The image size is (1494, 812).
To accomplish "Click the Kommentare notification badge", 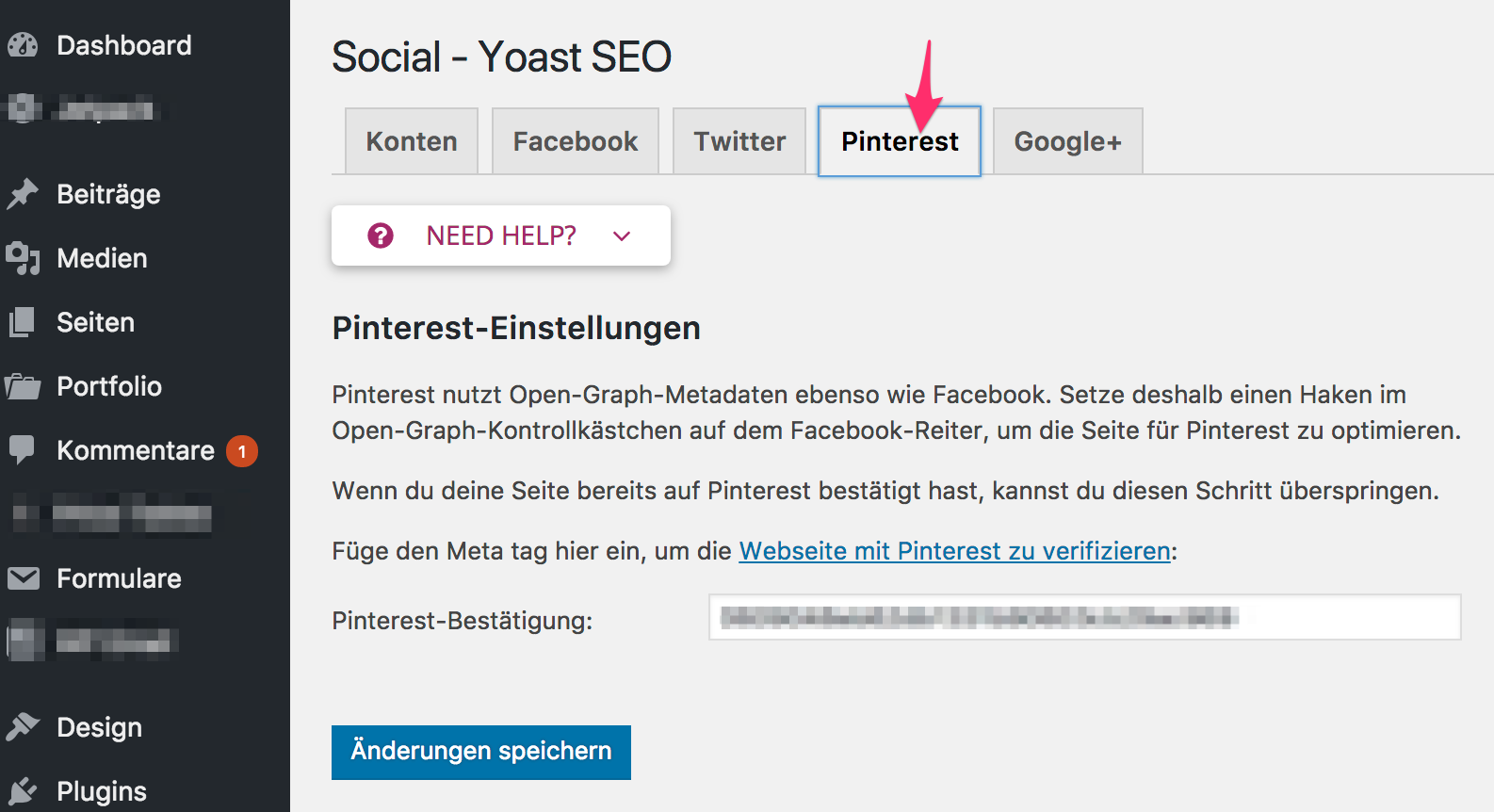I will click(x=242, y=451).
